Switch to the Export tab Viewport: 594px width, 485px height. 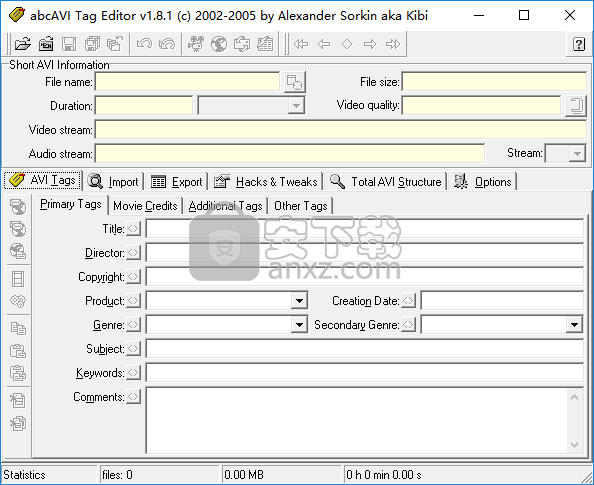[x=177, y=182]
